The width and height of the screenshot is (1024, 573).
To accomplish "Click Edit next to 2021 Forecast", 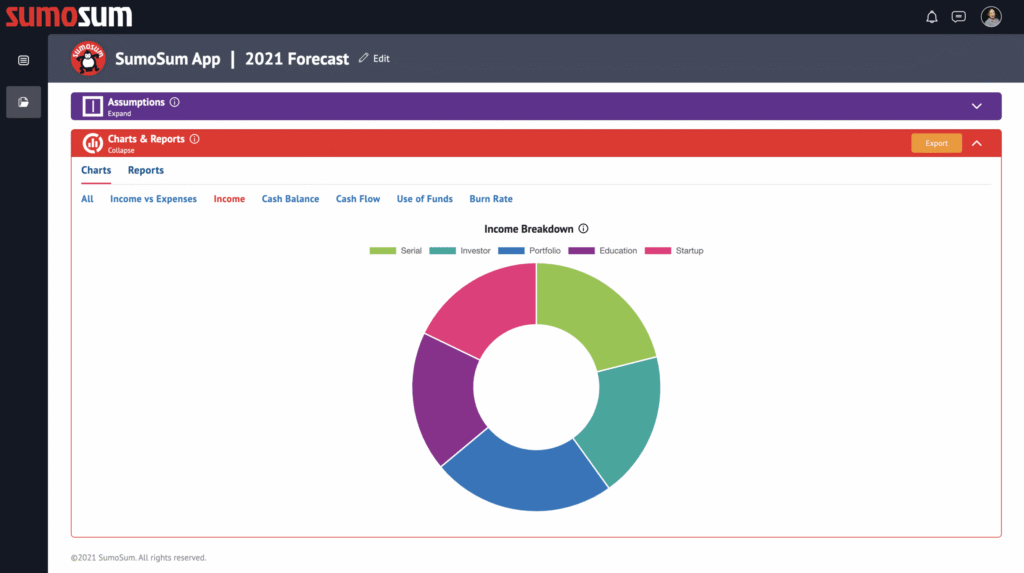I will tap(374, 59).
